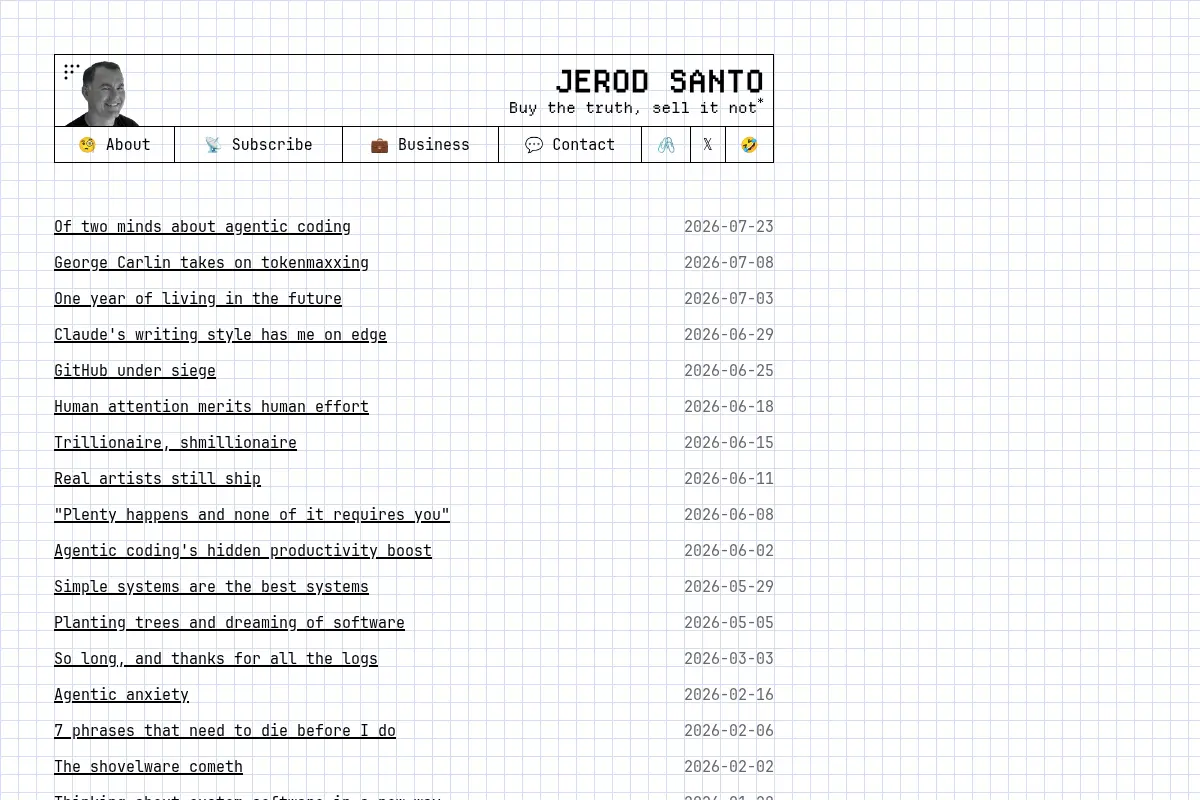Click the date 2026-07-08
The width and height of the screenshot is (1200, 800).
(x=729, y=263)
